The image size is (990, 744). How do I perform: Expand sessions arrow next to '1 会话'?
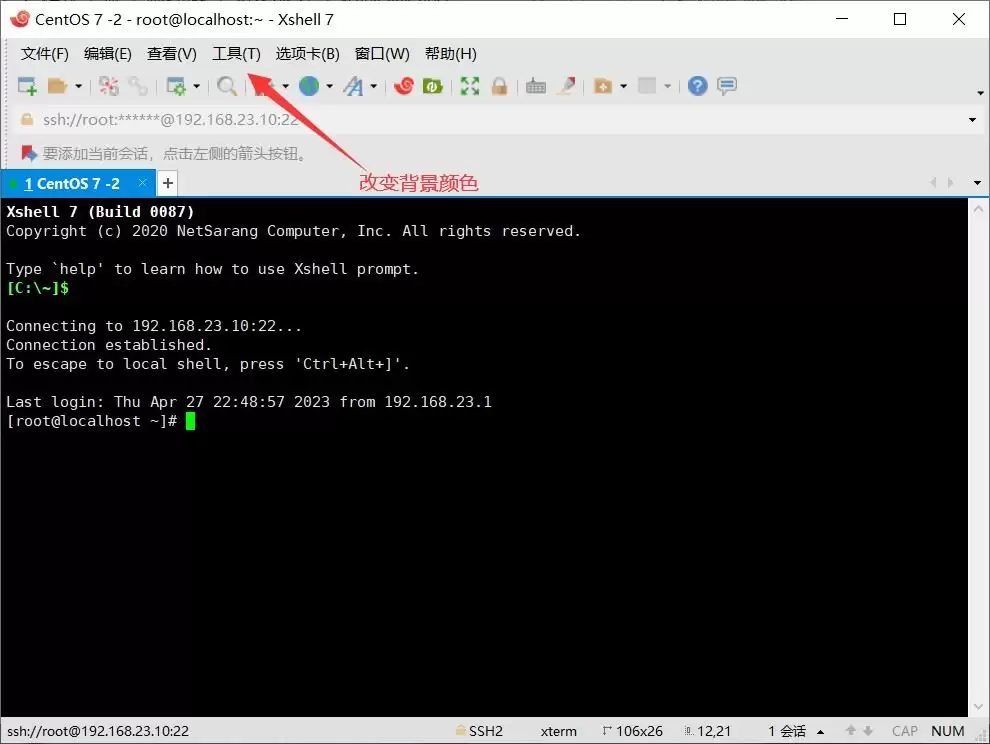pyautogui.click(x=821, y=732)
